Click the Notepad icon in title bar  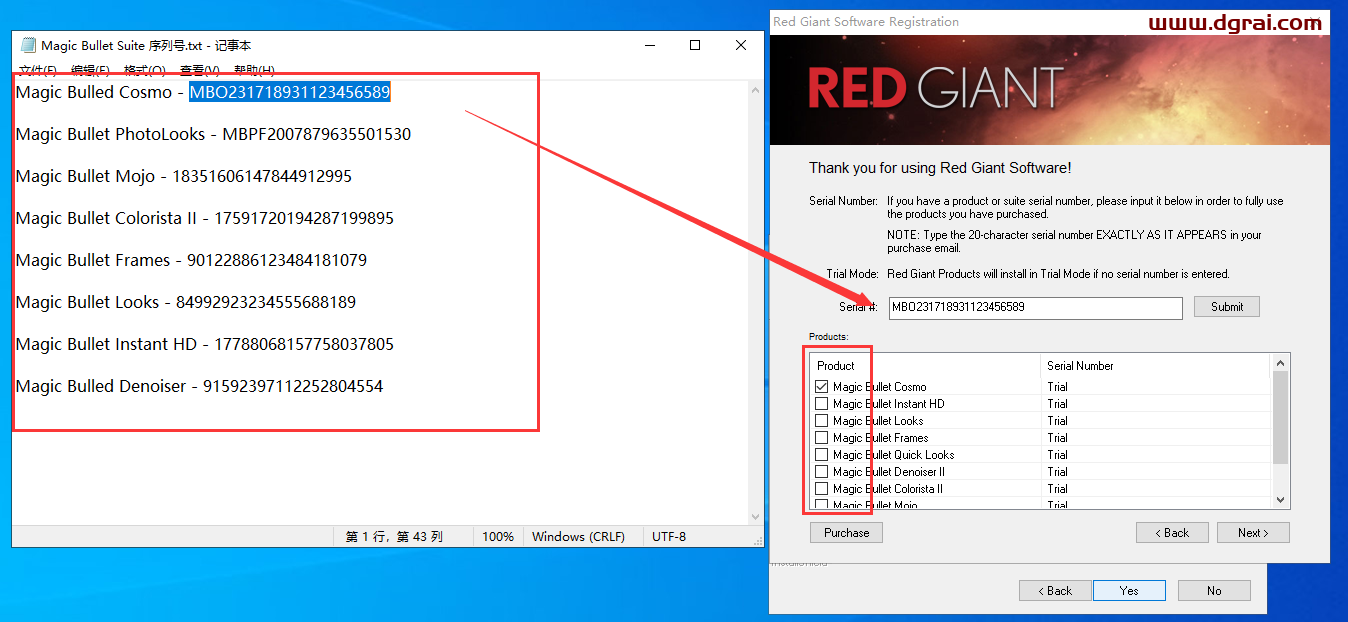pos(28,45)
